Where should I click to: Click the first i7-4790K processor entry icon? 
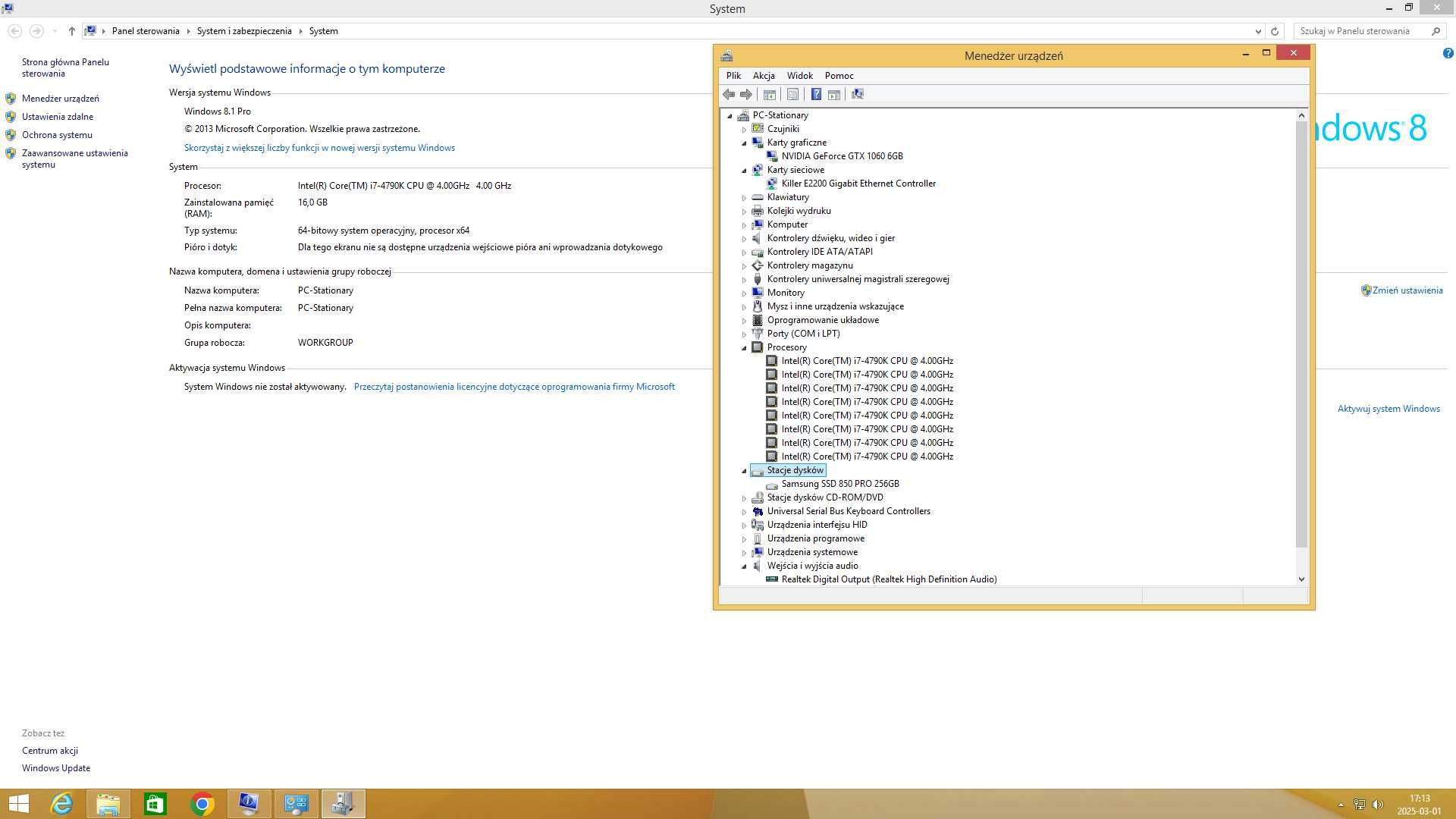click(772, 361)
